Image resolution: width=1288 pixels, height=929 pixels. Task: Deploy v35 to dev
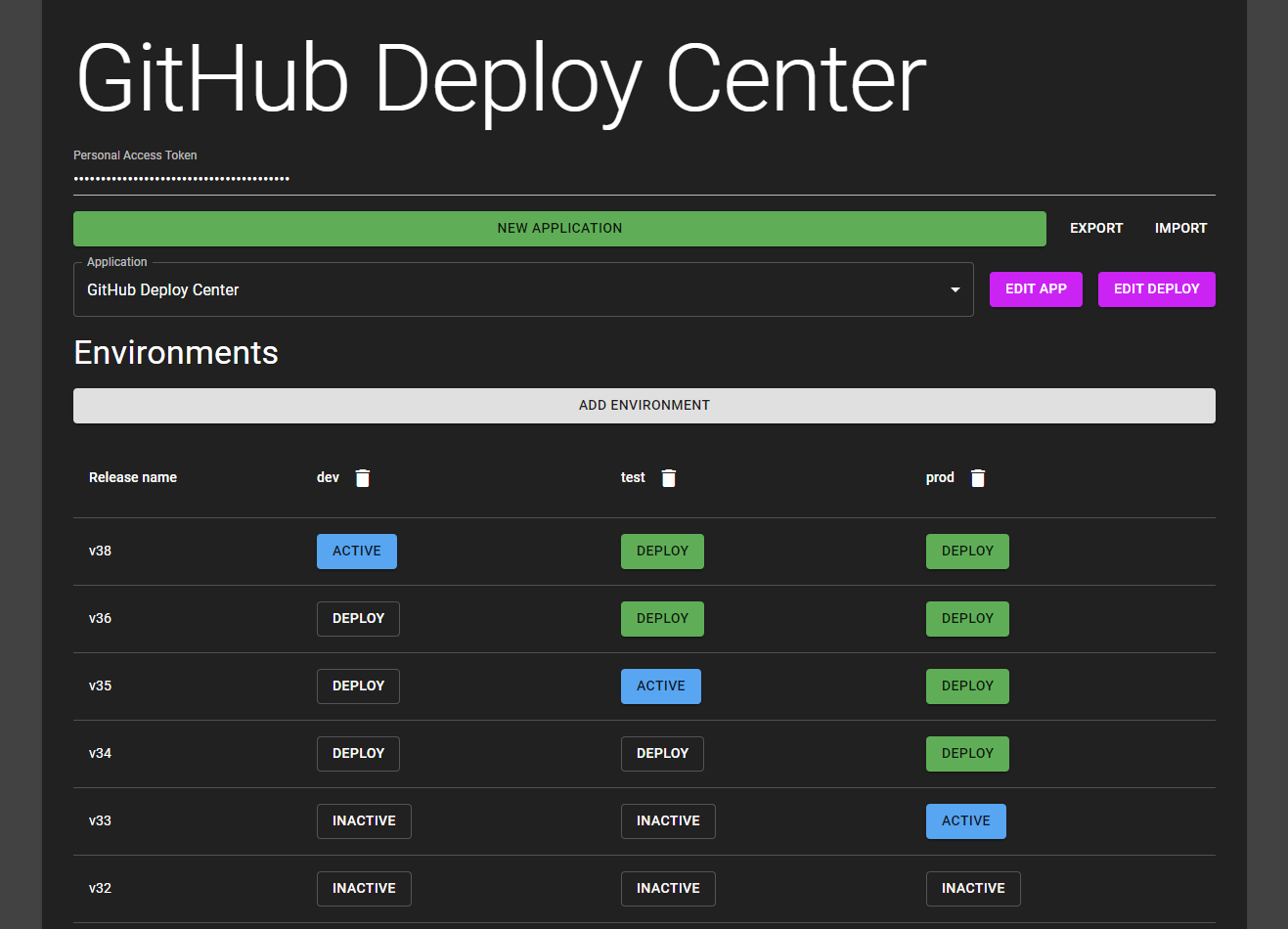(358, 686)
